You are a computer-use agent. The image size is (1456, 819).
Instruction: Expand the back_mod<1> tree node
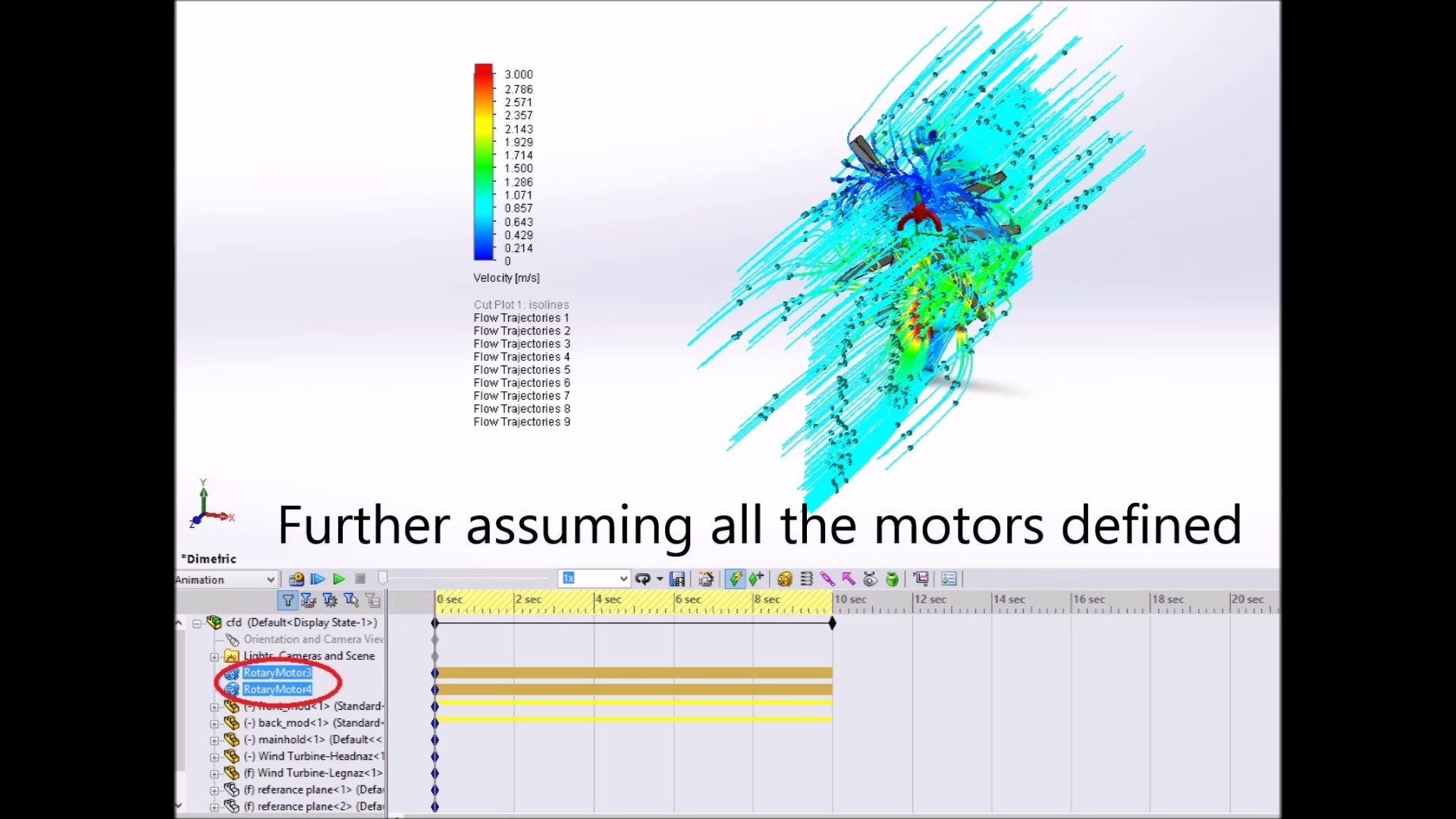[x=215, y=723]
